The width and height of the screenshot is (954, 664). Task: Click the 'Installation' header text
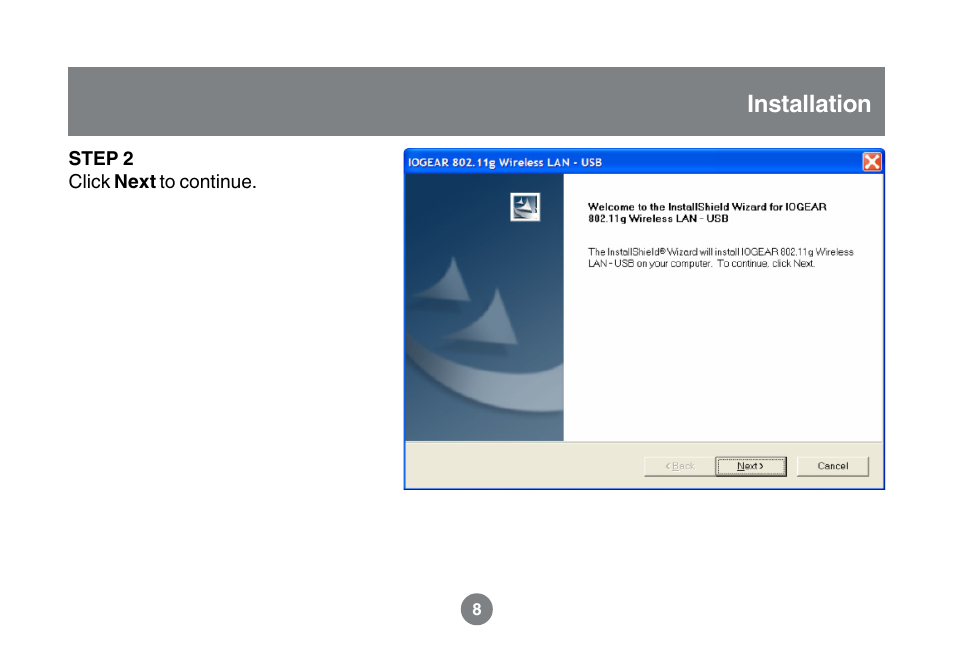(x=809, y=104)
